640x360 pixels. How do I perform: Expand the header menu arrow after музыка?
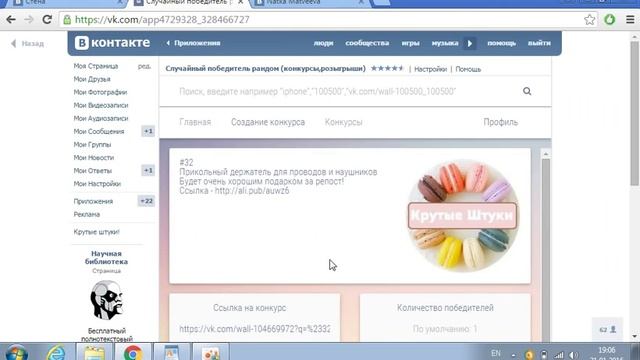(x=470, y=43)
